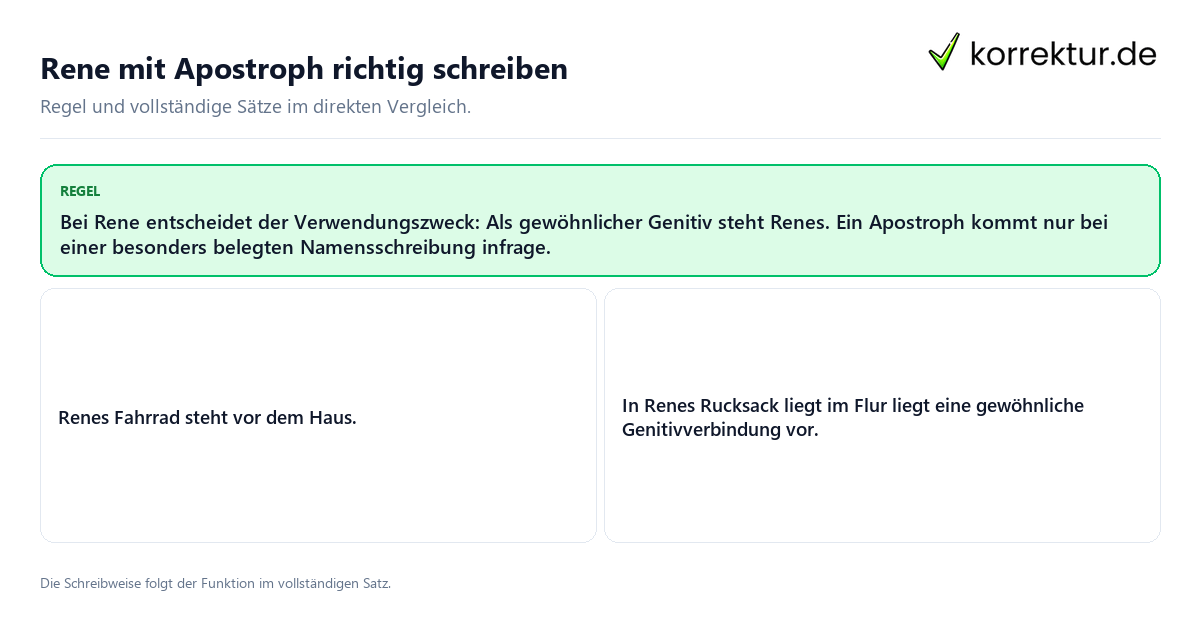Click the green 'REGEL' label
1200x630 pixels.
click(80, 191)
